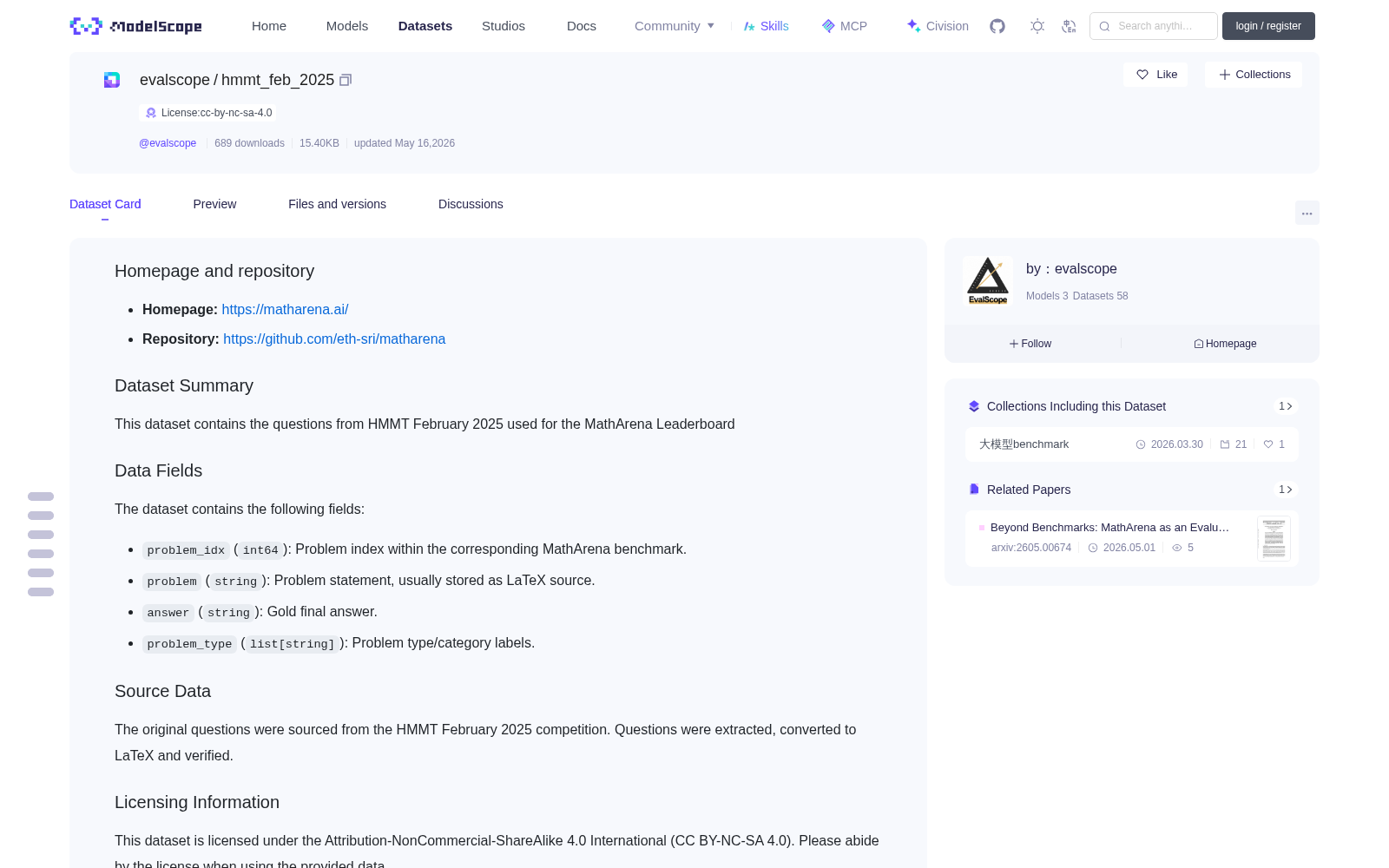
Task: Jump to first section in outline navigator
Action: (x=41, y=496)
